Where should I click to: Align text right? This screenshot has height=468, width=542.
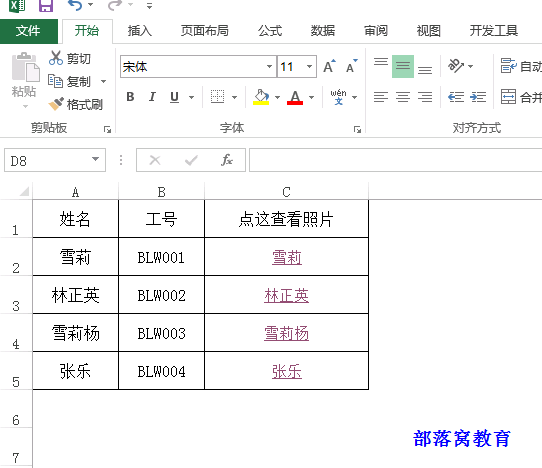point(425,97)
